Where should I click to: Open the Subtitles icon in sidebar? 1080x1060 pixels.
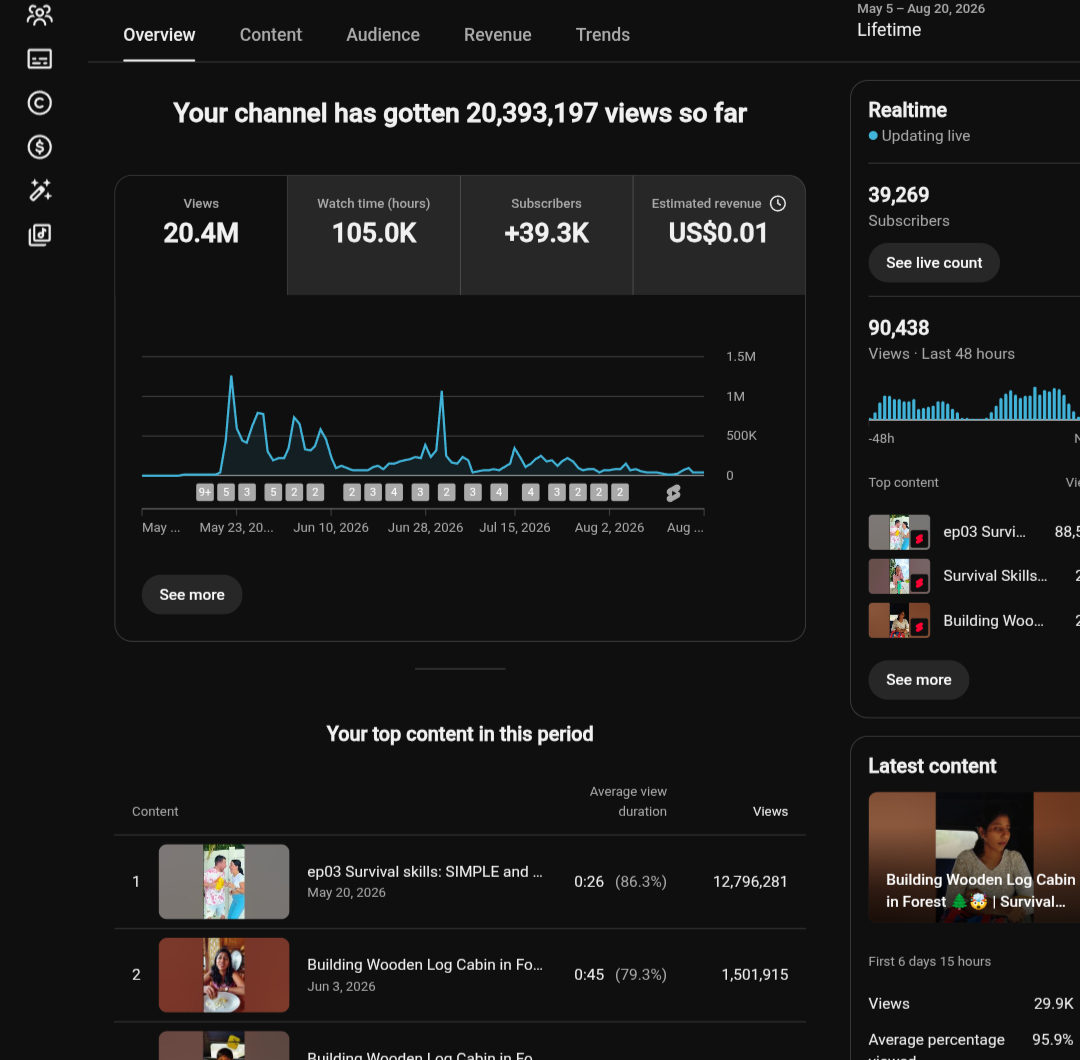click(x=39, y=59)
